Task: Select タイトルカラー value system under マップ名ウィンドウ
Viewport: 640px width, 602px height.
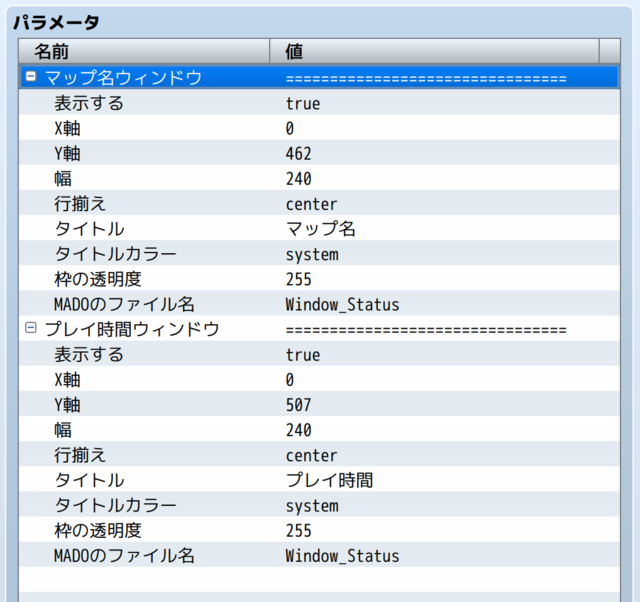Action: coord(312,255)
